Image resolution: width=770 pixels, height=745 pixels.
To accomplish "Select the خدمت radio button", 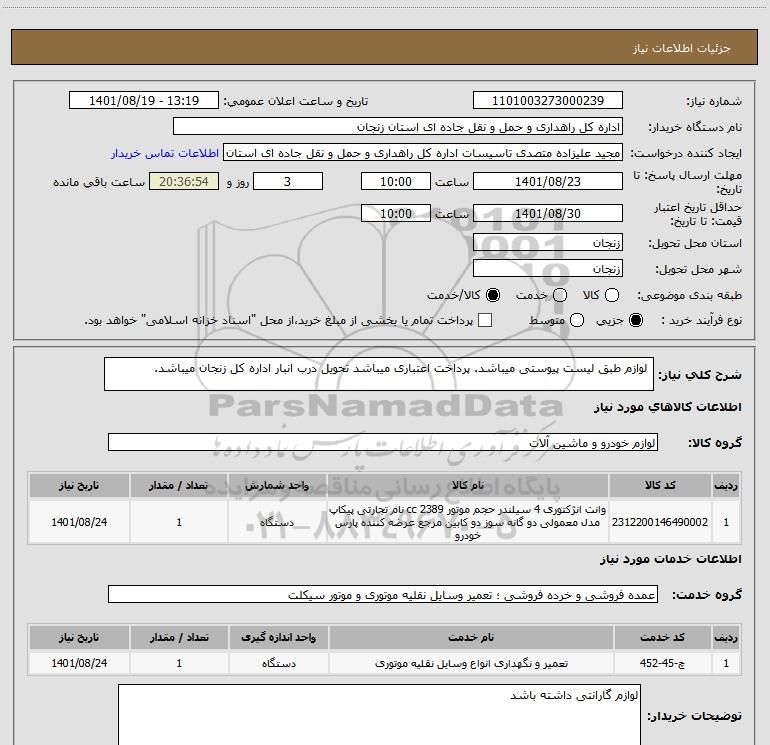I will tap(560, 295).
